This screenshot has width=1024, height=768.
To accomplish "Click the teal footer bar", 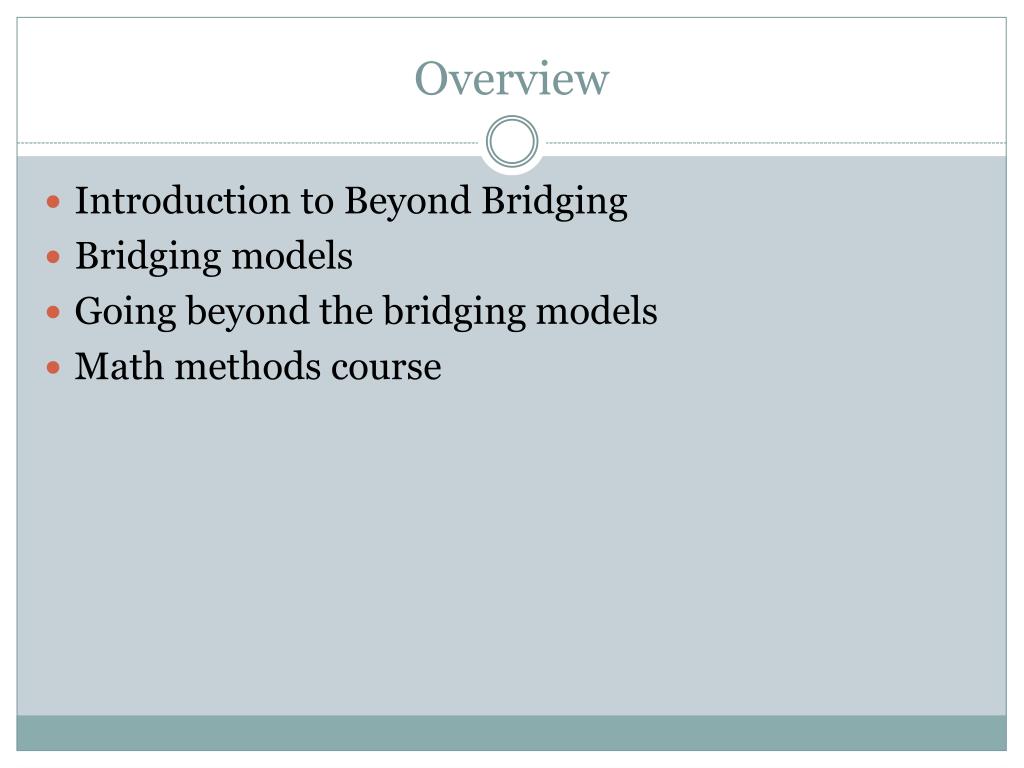I will coord(511,733).
